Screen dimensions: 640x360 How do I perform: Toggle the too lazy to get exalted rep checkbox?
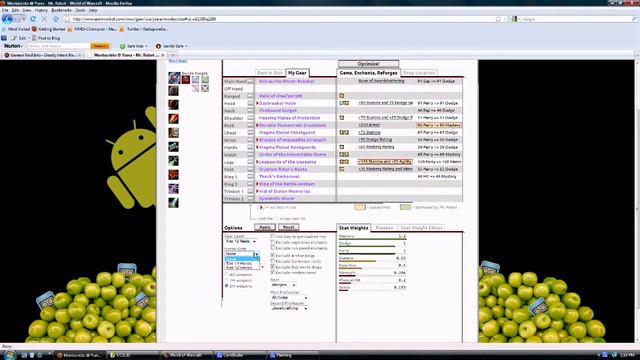click(273, 236)
